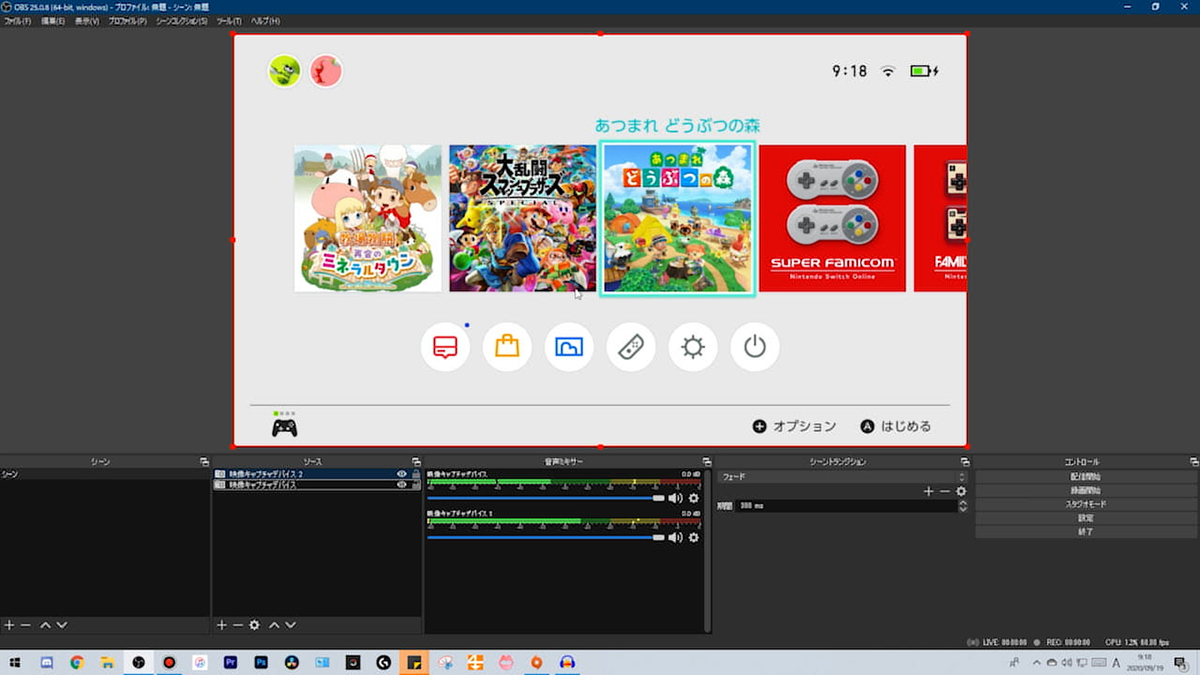Select the シーン entry in scenes list
Screen dimensions: 1200x675
tap(105, 474)
